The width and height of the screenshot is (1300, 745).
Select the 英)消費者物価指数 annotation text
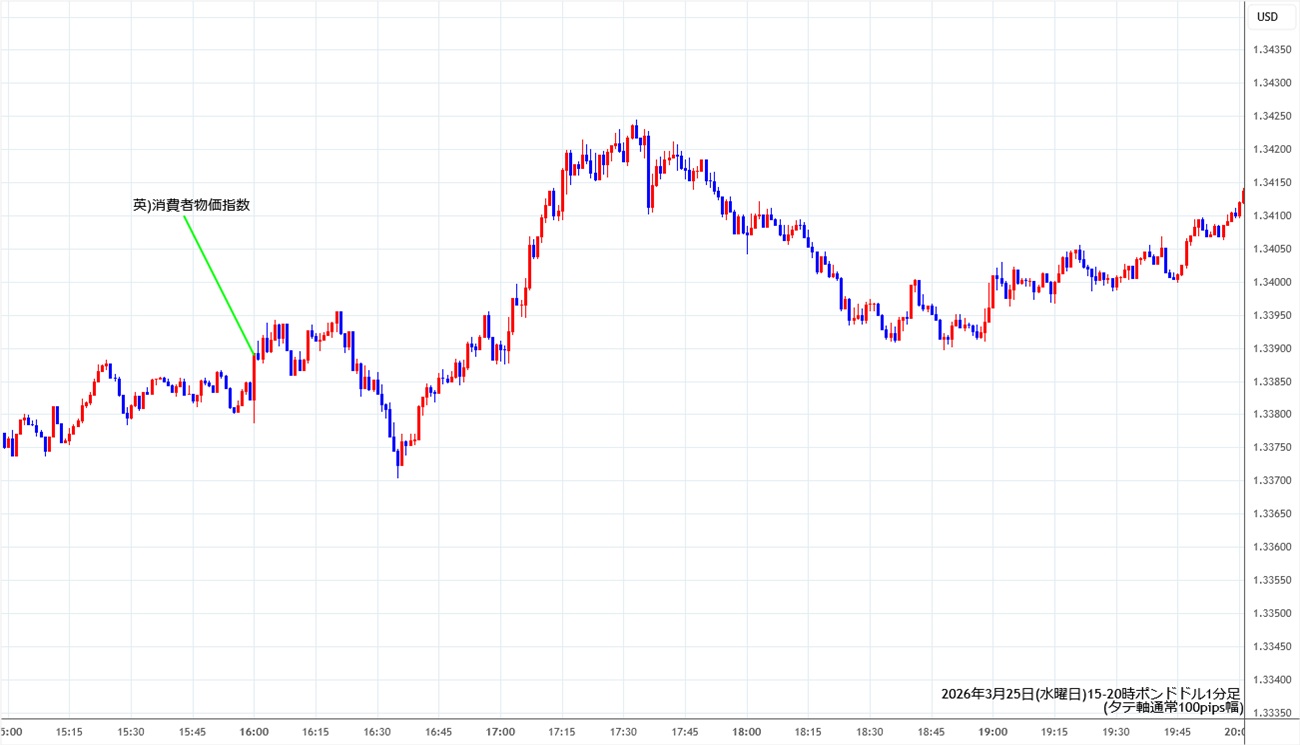(191, 205)
